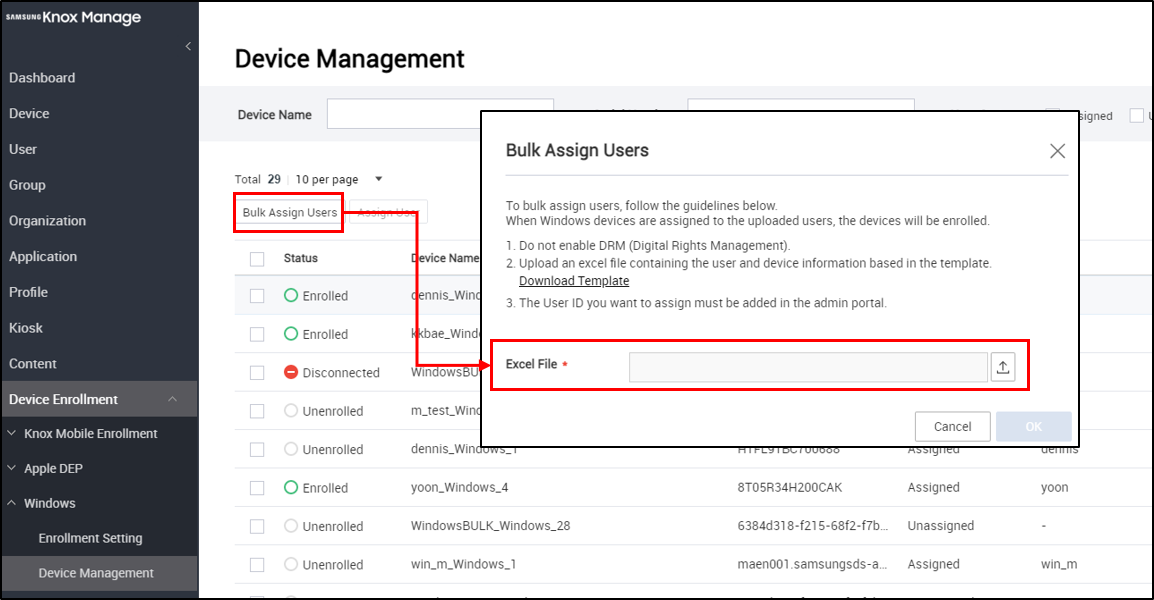Open Organization in the sidebar
Screen dimensions: 1154x600
[x=47, y=221]
